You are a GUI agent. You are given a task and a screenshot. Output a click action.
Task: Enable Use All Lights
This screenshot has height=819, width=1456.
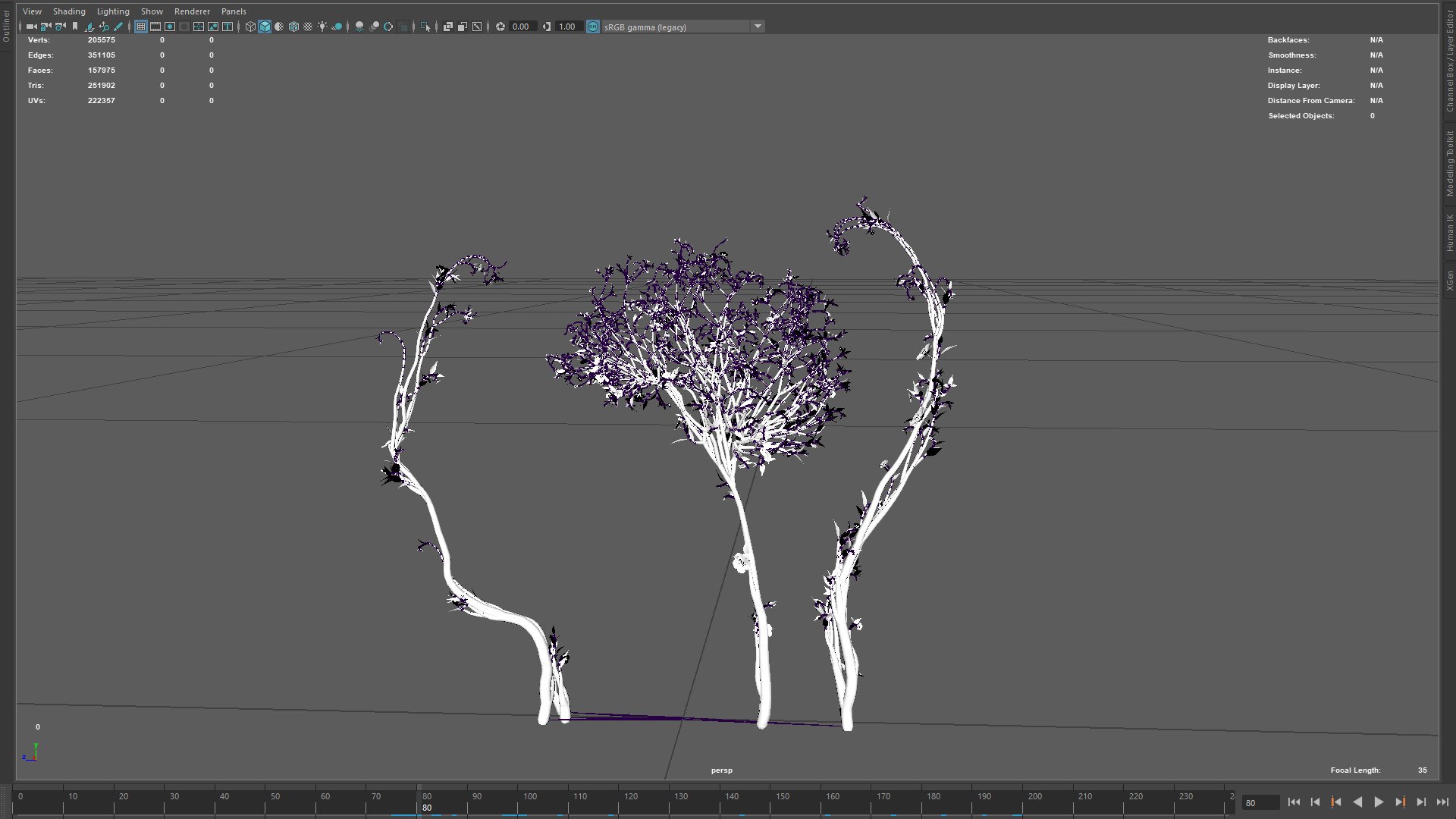tap(322, 27)
